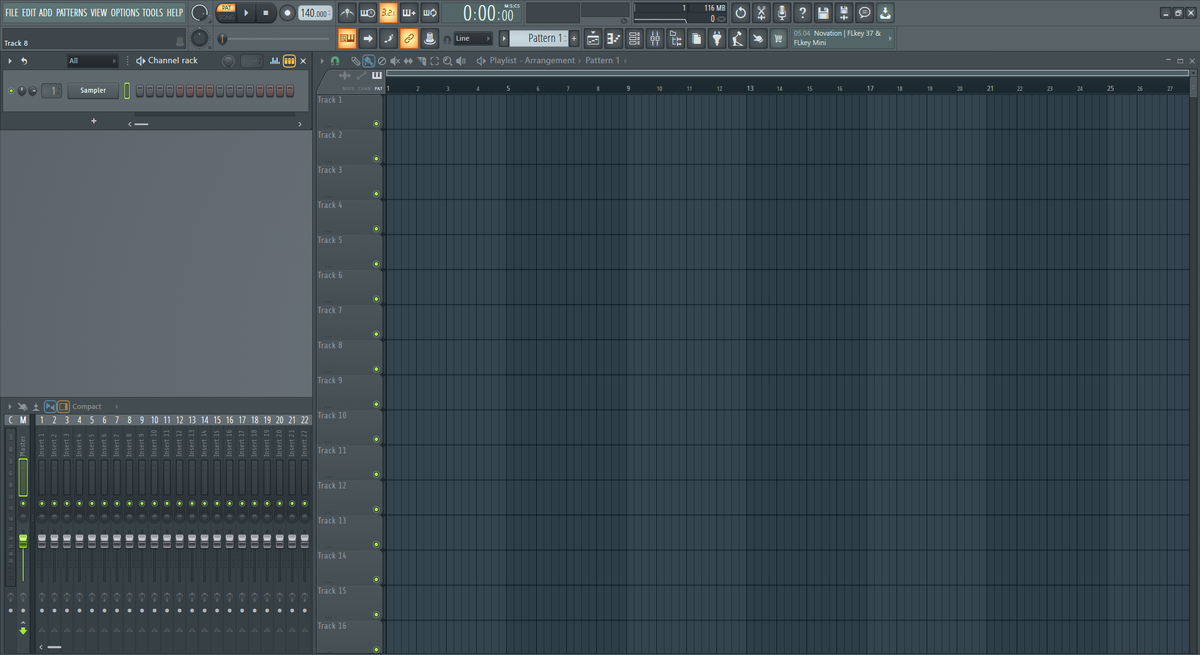Open the OPTIONS menu

(x=125, y=13)
